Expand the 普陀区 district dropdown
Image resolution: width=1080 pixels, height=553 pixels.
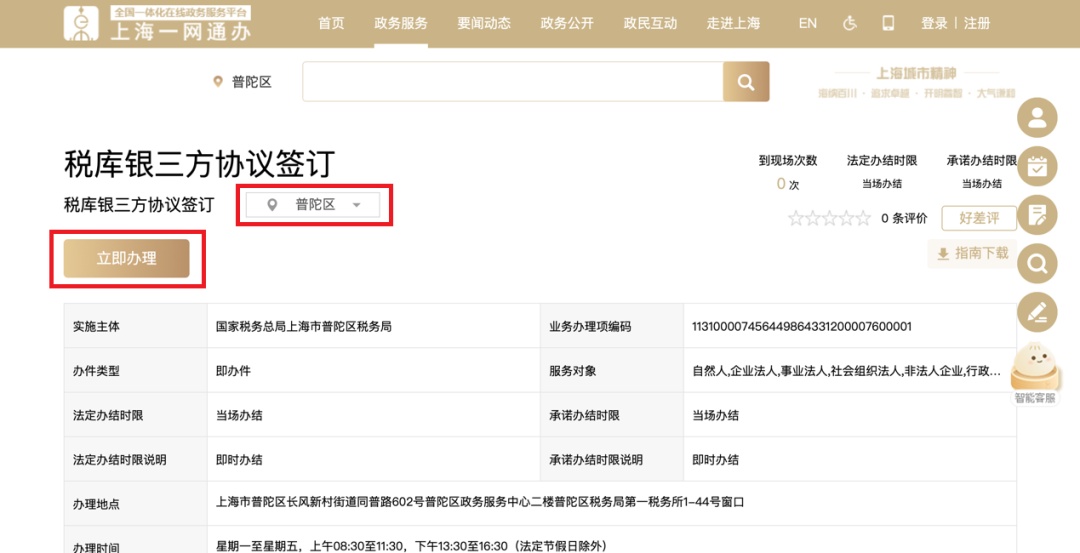pyautogui.click(x=313, y=205)
